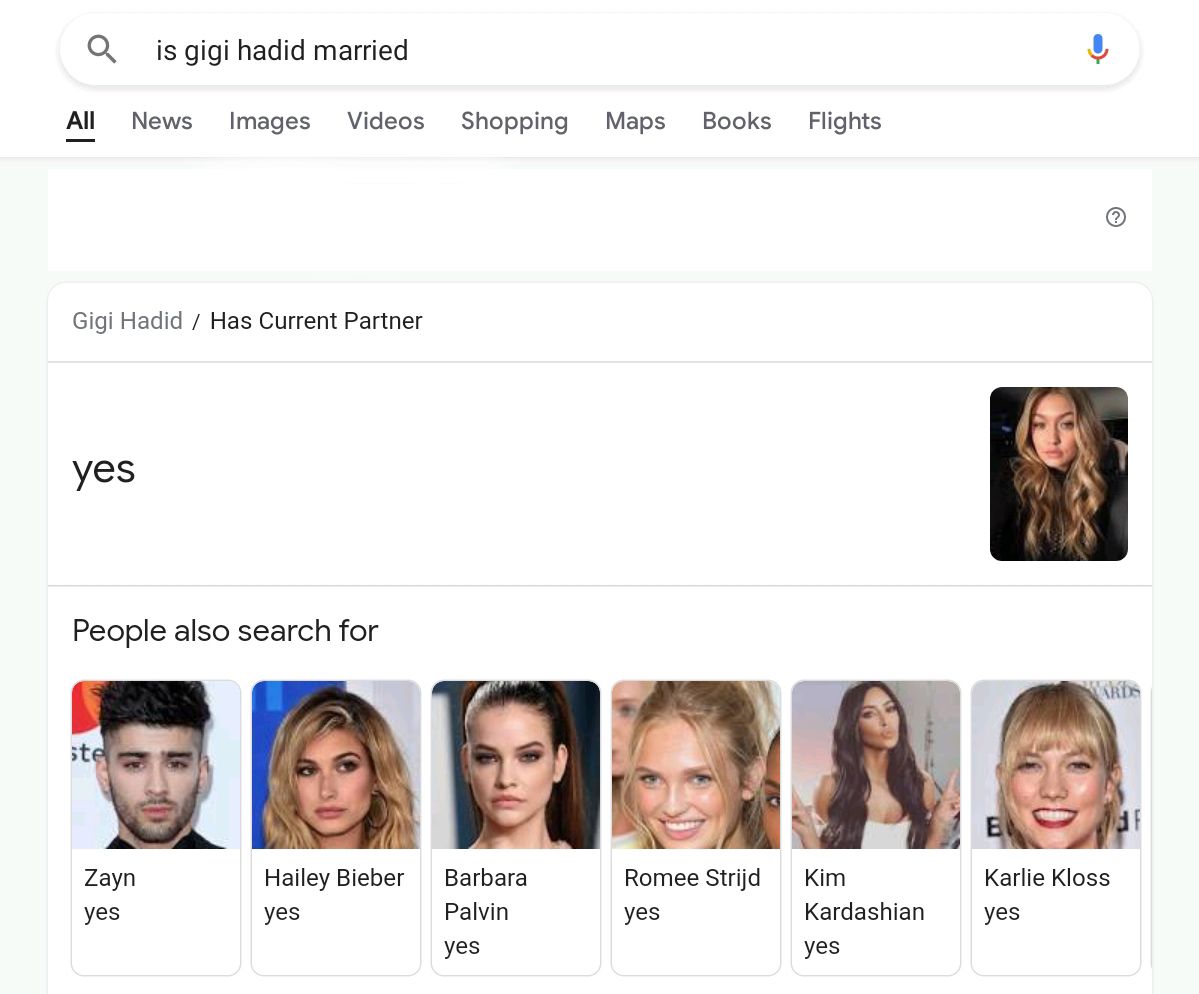1199x994 pixels.
Task: Open the Kim Kardashian photo card
Action: pyautogui.click(x=876, y=765)
